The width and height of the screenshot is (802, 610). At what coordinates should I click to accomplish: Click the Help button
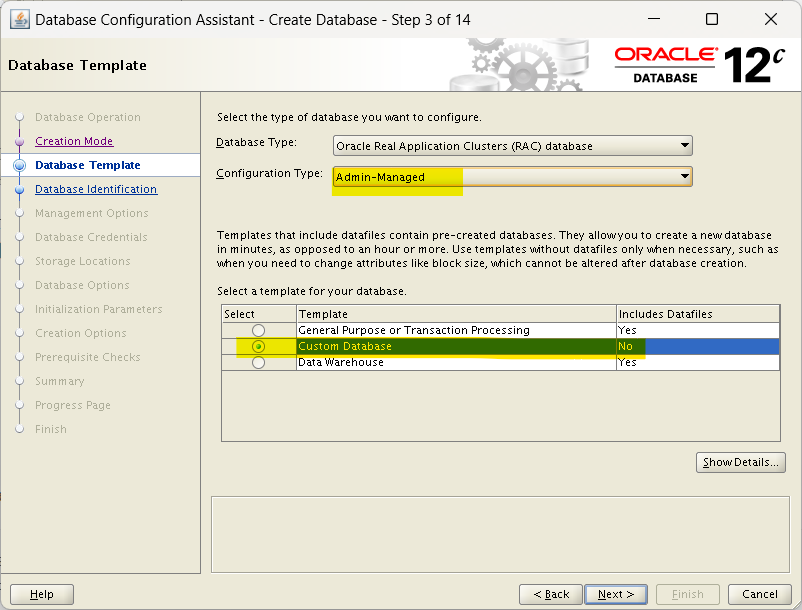[42, 594]
